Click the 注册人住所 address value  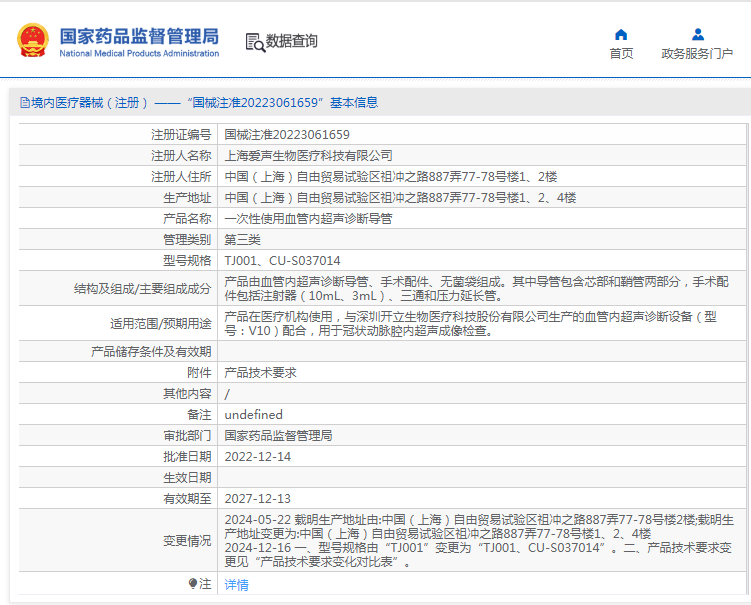391,177
